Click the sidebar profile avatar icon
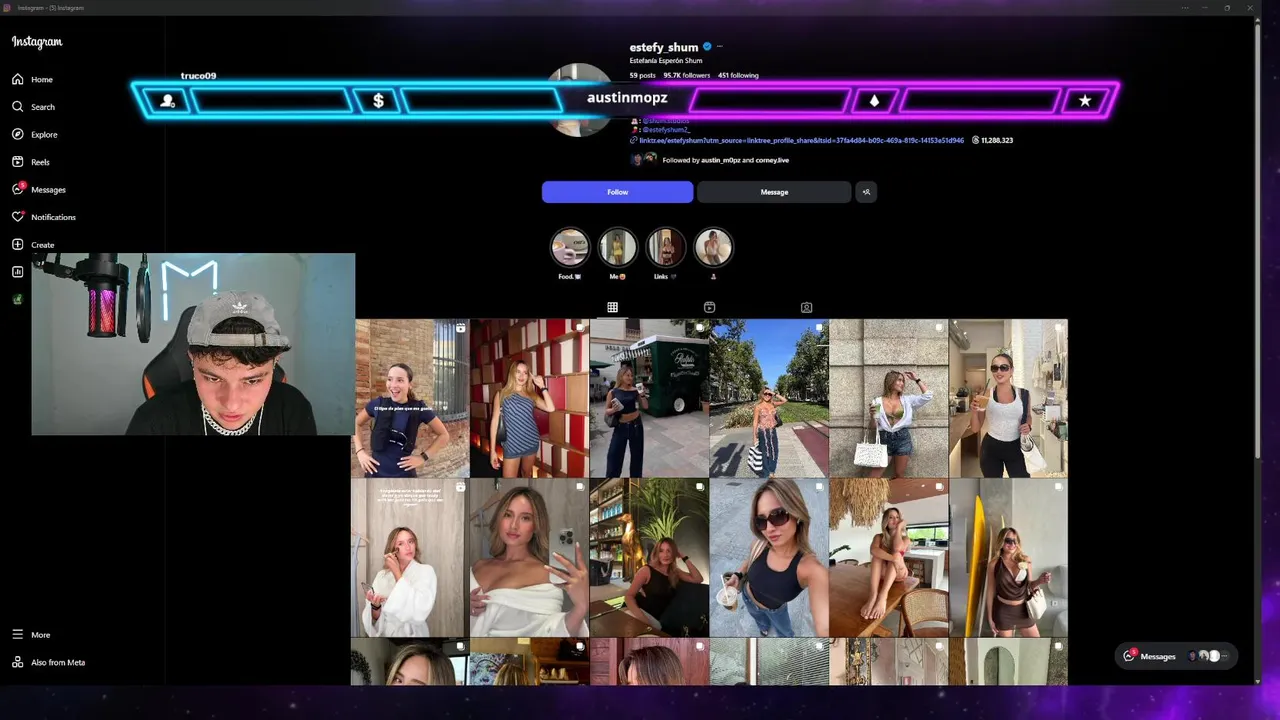Image resolution: width=1280 pixels, height=720 pixels. pyautogui.click(x=17, y=299)
